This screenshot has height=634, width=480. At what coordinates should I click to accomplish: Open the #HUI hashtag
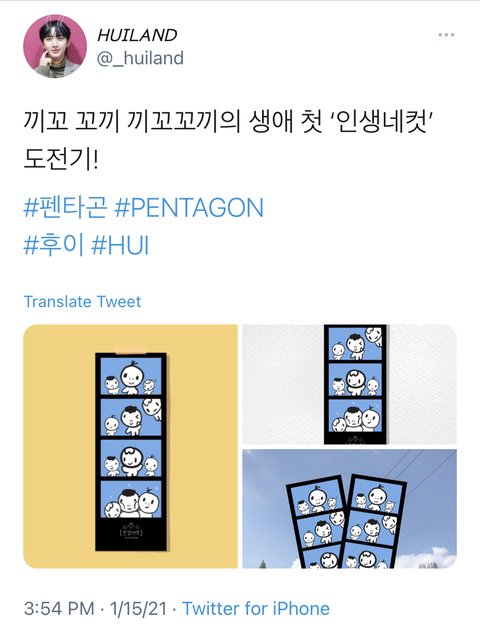click(x=121, y=245)
